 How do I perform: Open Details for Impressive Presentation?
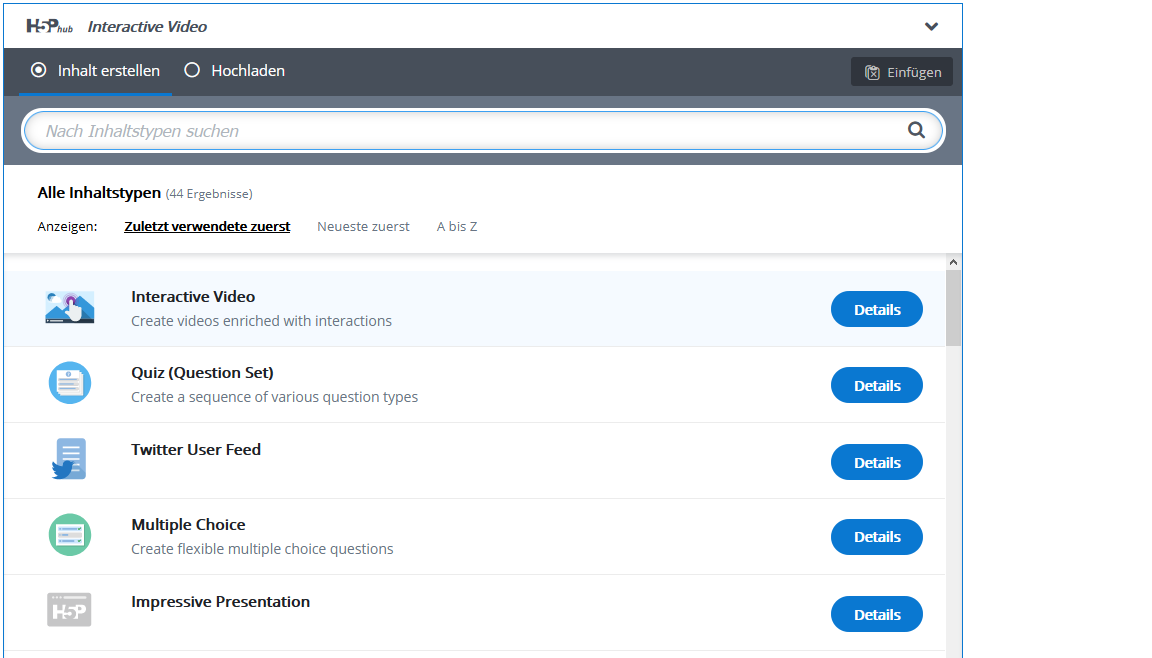(876, 614)
